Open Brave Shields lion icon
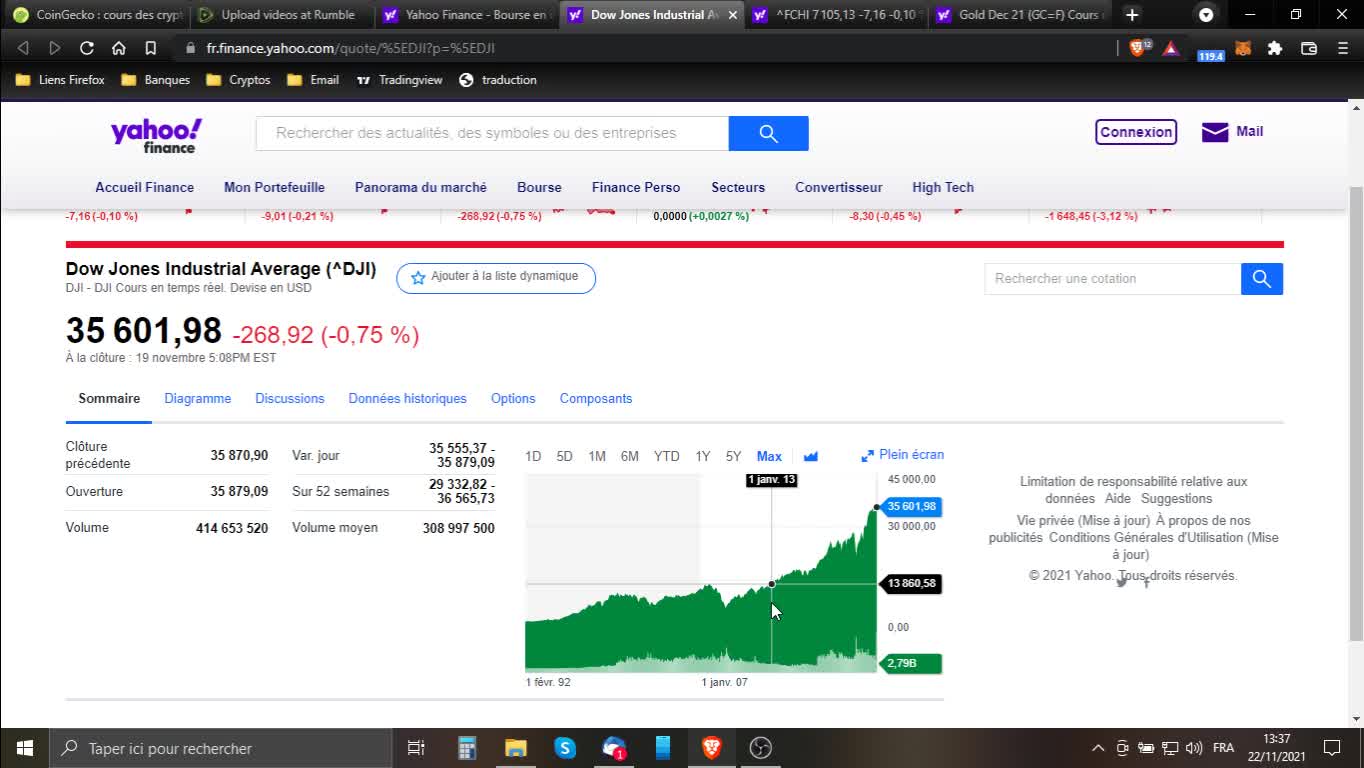The width and height of the screenshot is (1364, 768). 1138,48
